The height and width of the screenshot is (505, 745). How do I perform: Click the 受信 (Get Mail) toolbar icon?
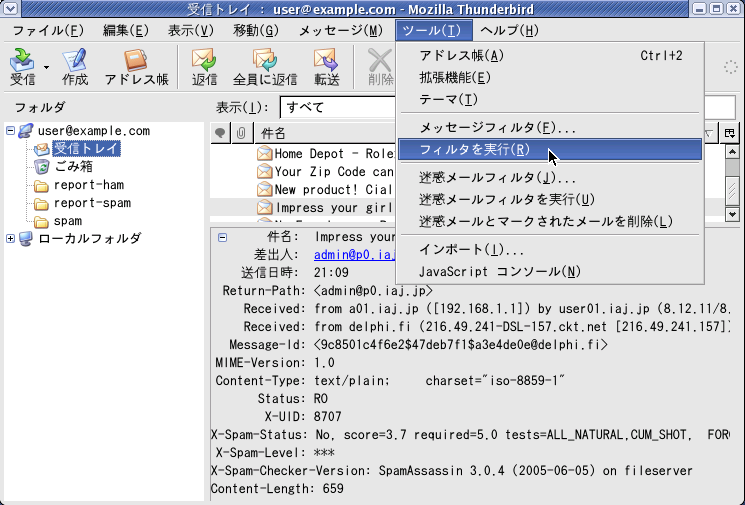[22, 67]
